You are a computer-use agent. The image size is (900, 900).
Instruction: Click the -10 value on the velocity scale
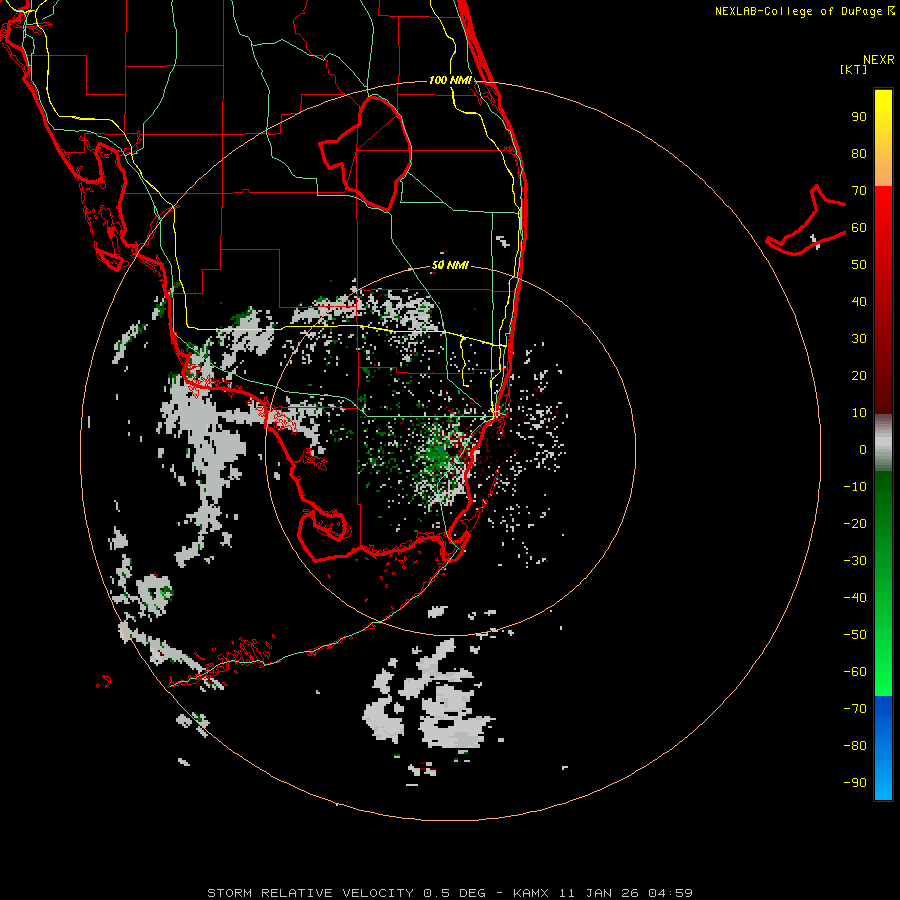coord(855,487)
